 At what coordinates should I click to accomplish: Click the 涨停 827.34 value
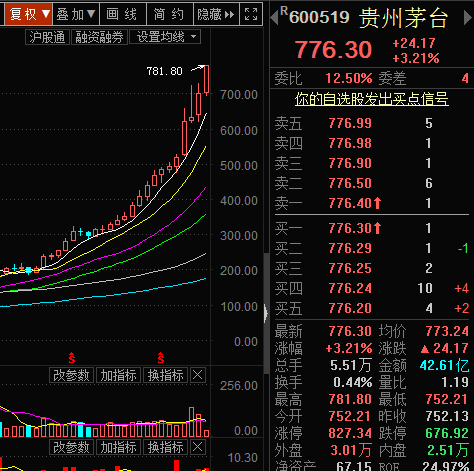click(350, 433)
